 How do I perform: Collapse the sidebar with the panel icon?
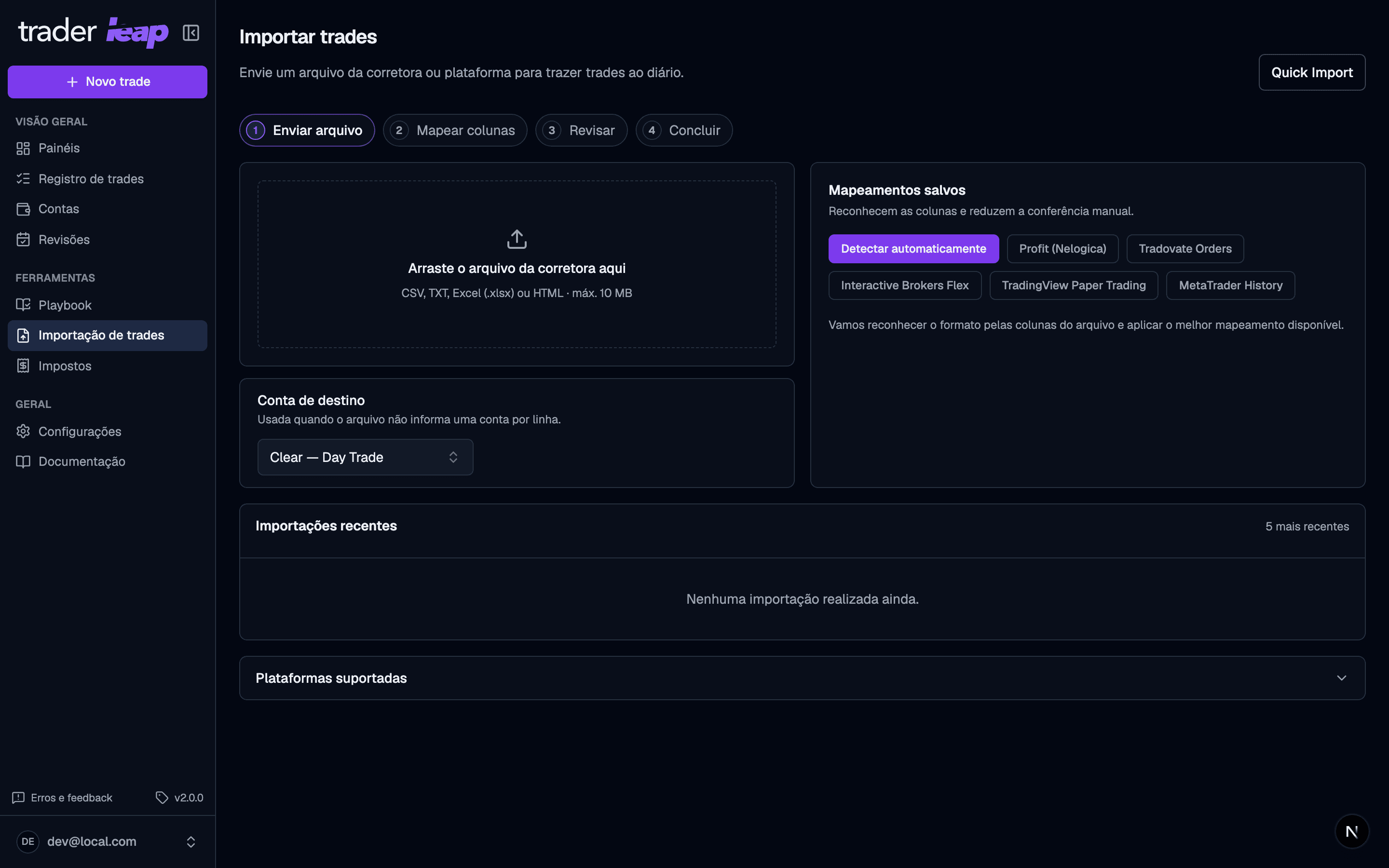point(191,33)
